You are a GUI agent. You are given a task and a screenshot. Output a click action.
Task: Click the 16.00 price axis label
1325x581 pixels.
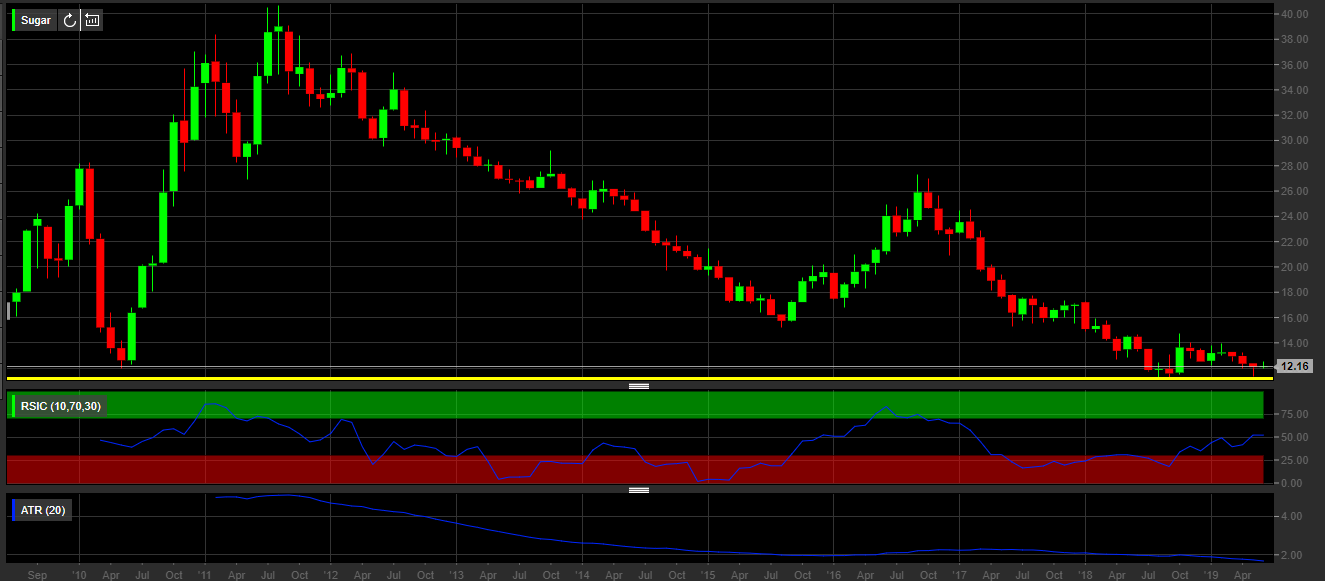tap(1294, 318)
